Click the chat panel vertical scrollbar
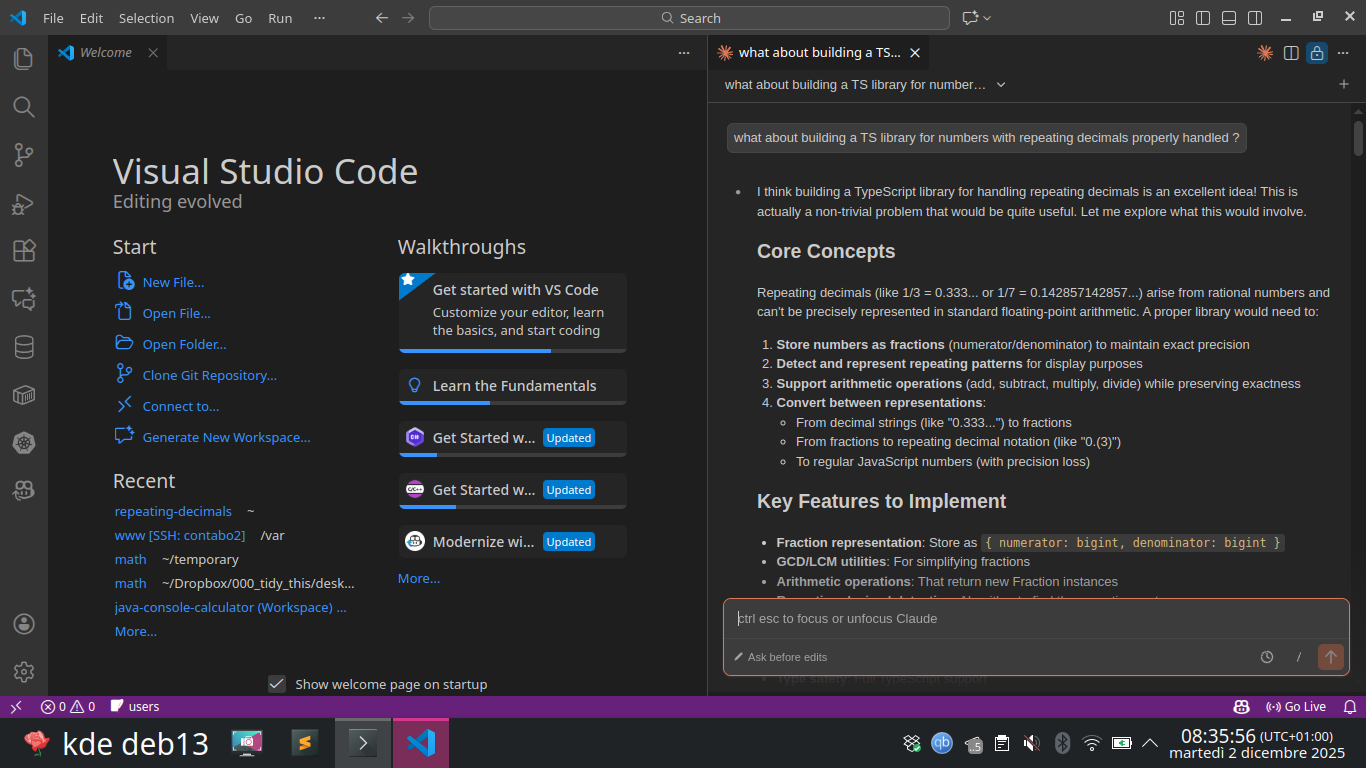This screenshot has width=1366, height=768. pos(1358,138)
